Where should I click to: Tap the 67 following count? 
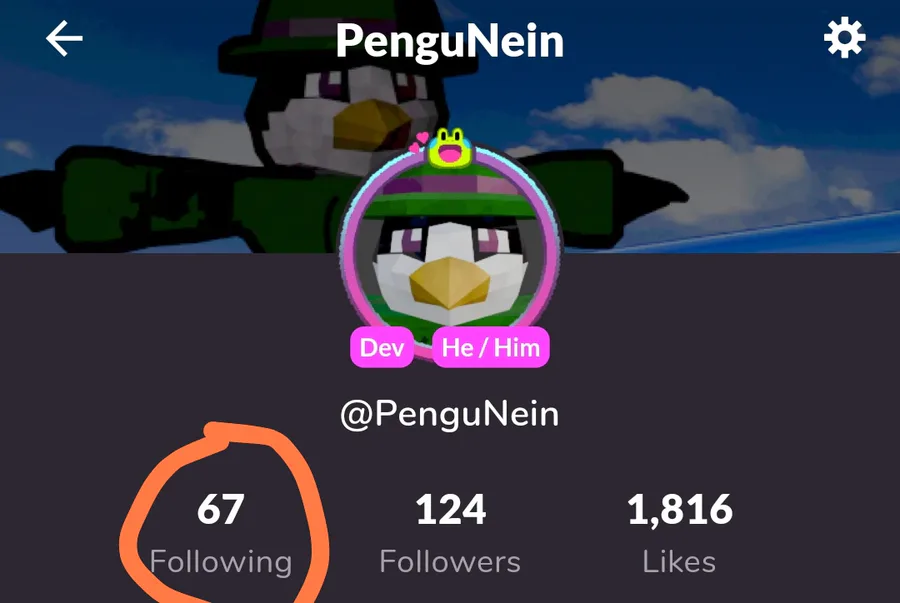[221, 509]
